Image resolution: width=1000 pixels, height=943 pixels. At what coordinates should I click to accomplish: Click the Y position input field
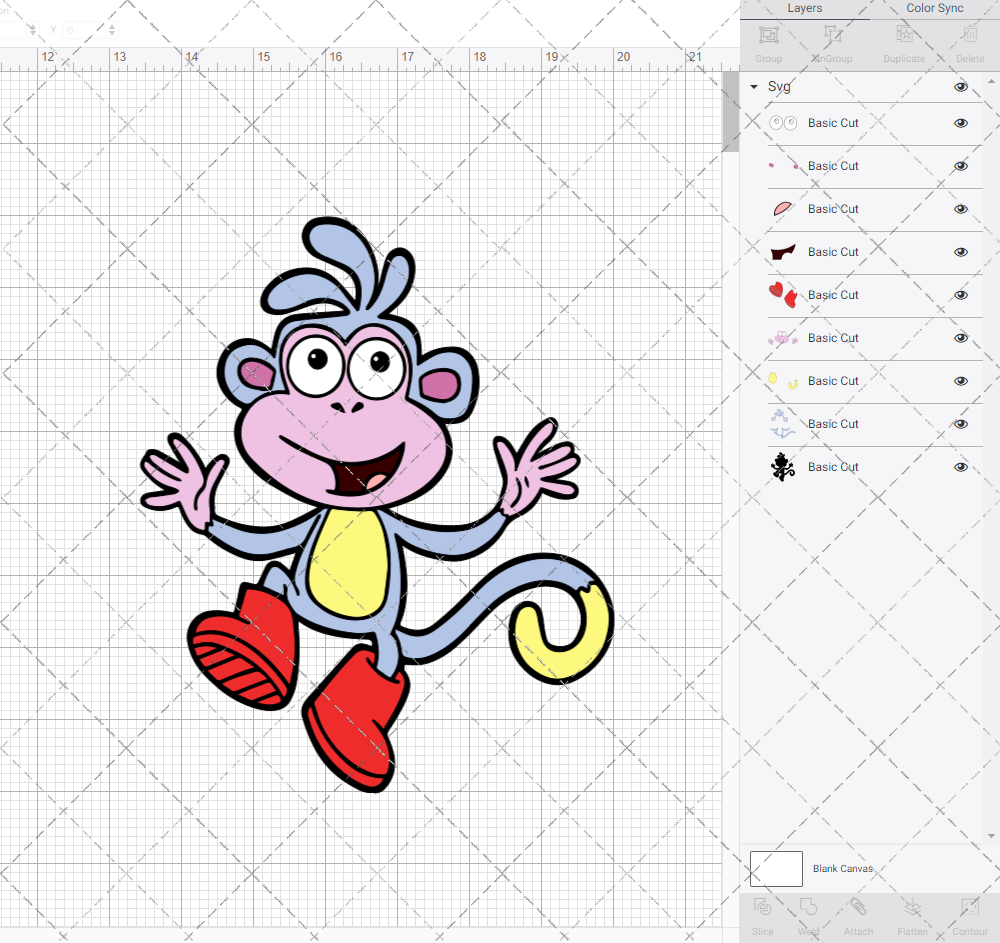[x=85, y=29]
